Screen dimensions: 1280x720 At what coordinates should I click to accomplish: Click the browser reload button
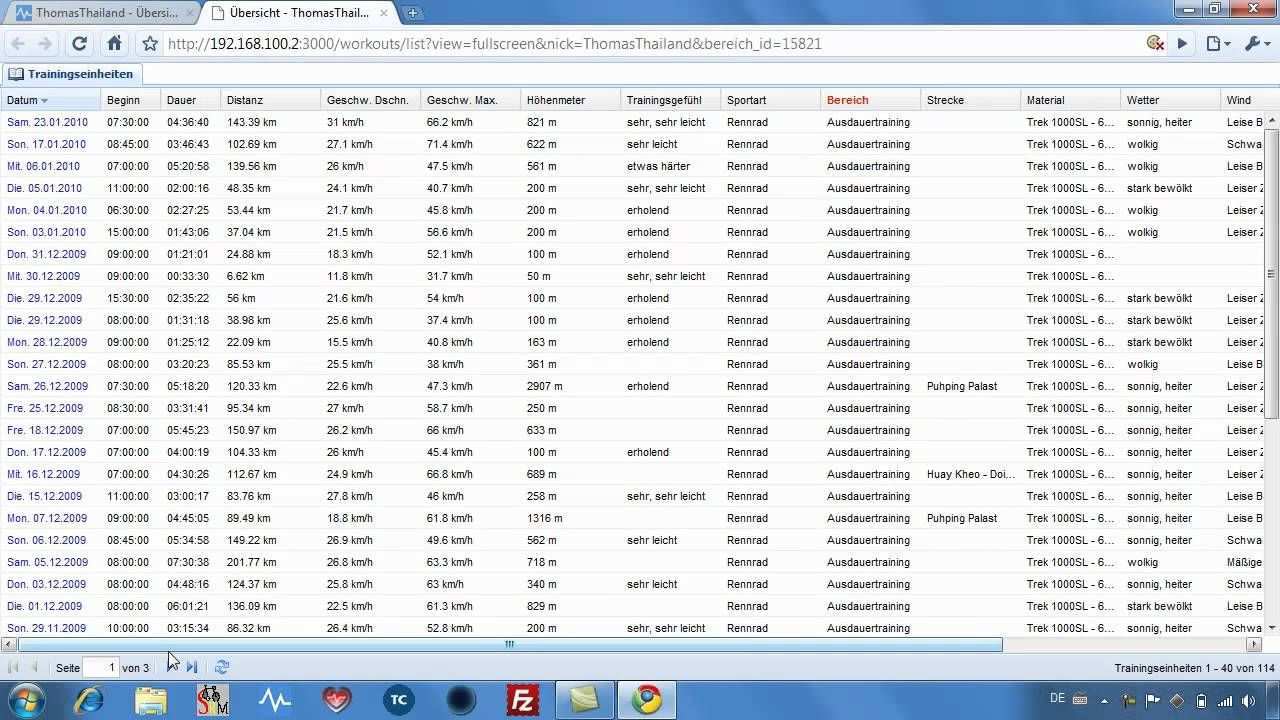tap(80, 44)
